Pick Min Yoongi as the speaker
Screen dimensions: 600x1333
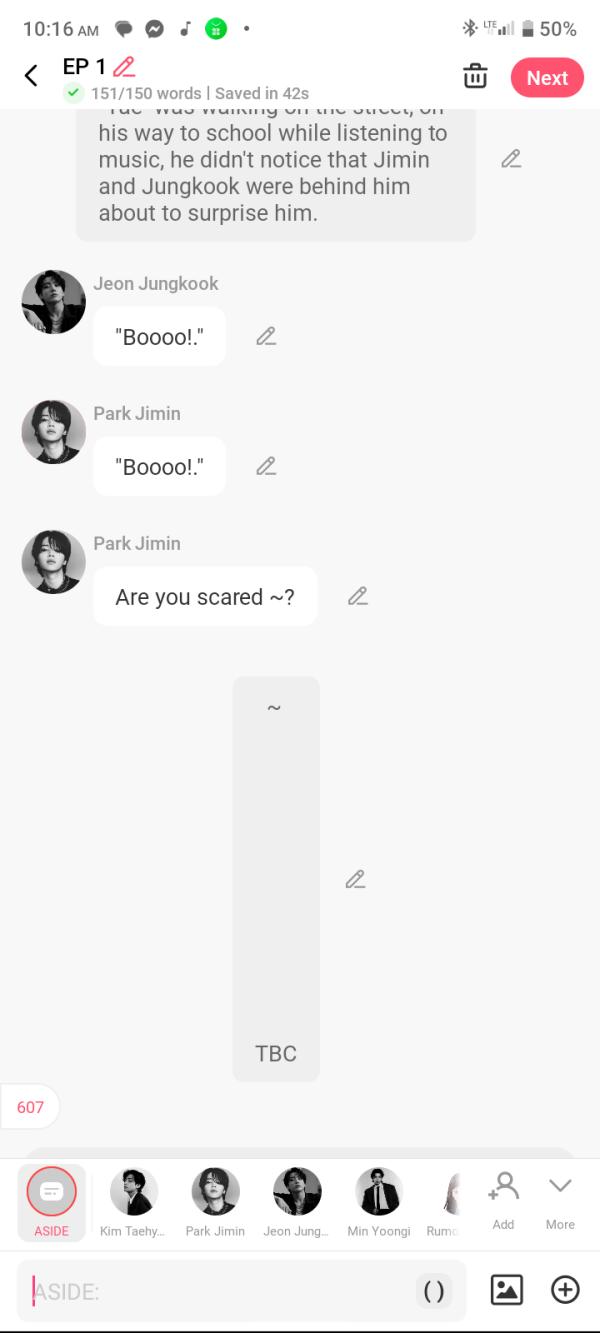pyautogui.click(x=379, y=1203)
